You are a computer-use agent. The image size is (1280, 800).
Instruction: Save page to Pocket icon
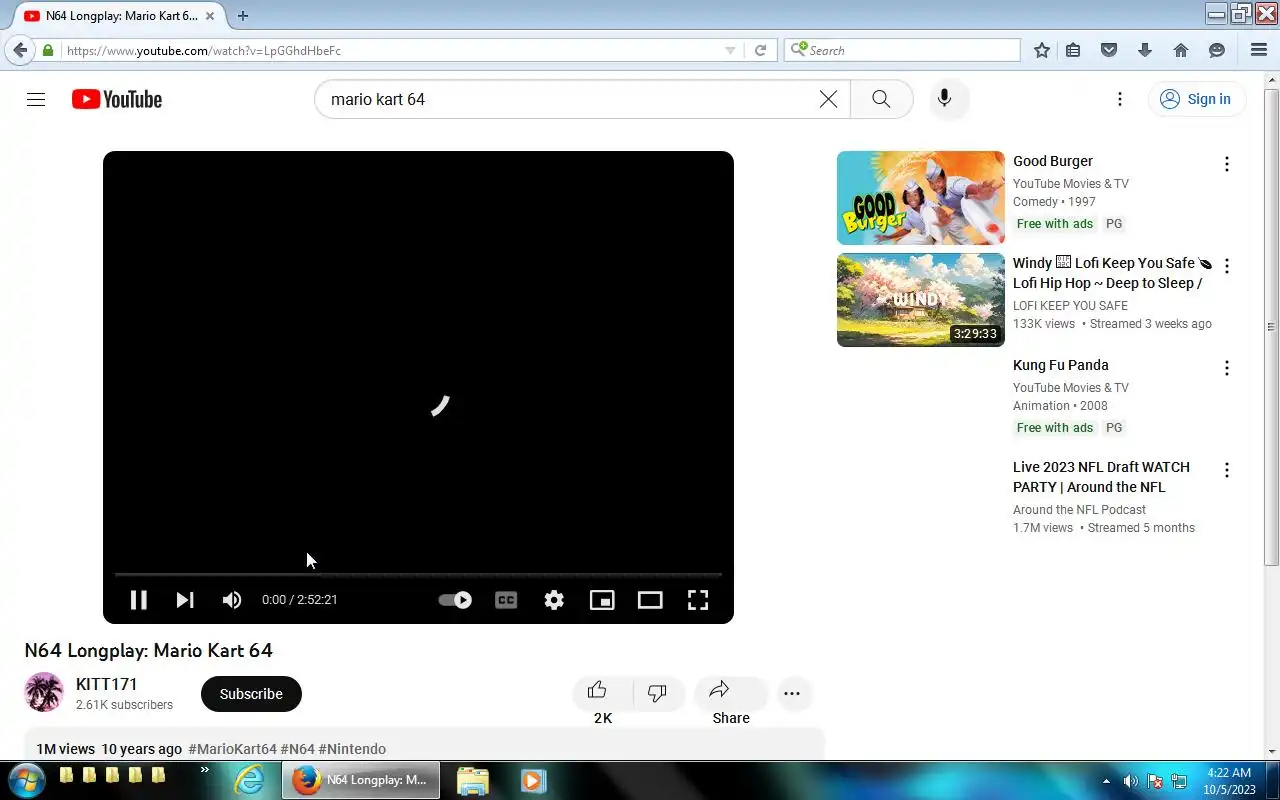[1109, 50]
